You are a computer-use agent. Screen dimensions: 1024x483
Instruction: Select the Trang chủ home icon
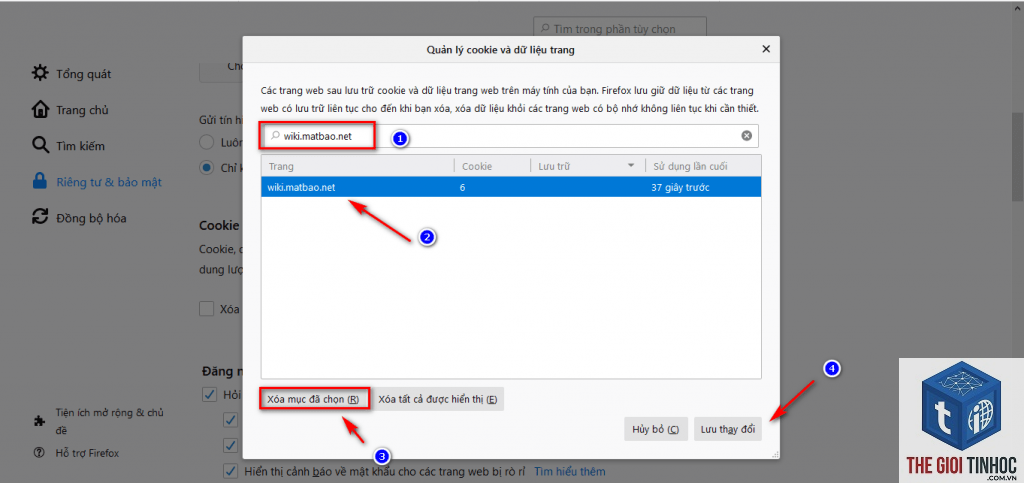tap(40, 109)
